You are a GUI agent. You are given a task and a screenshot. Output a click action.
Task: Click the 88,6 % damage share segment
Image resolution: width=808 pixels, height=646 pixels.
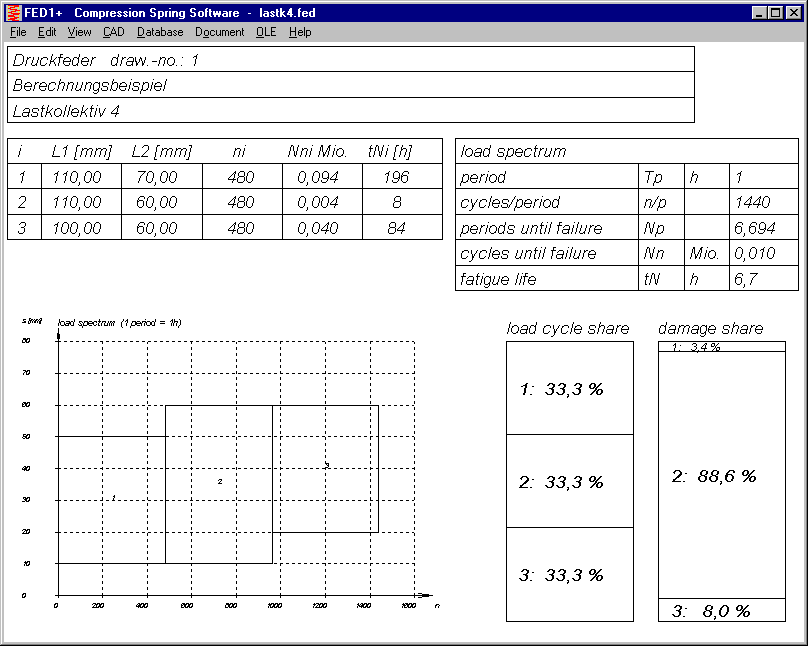point(721,476)
